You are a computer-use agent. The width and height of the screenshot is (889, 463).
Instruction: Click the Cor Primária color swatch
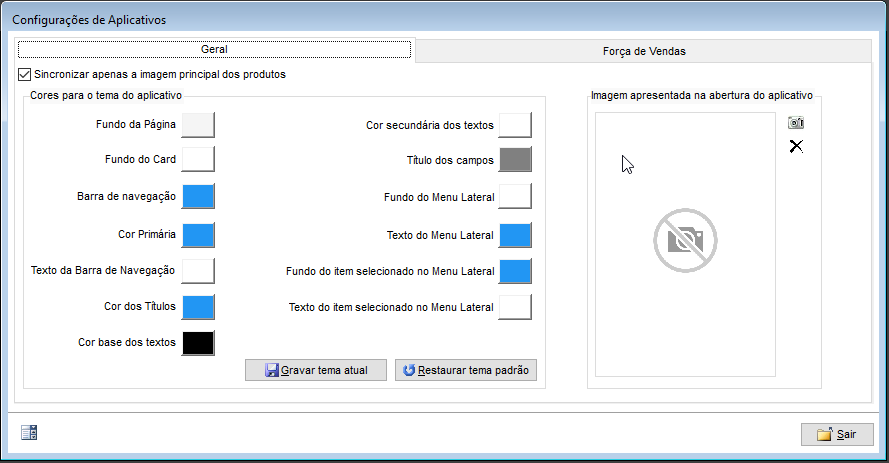tap(198, 235)
